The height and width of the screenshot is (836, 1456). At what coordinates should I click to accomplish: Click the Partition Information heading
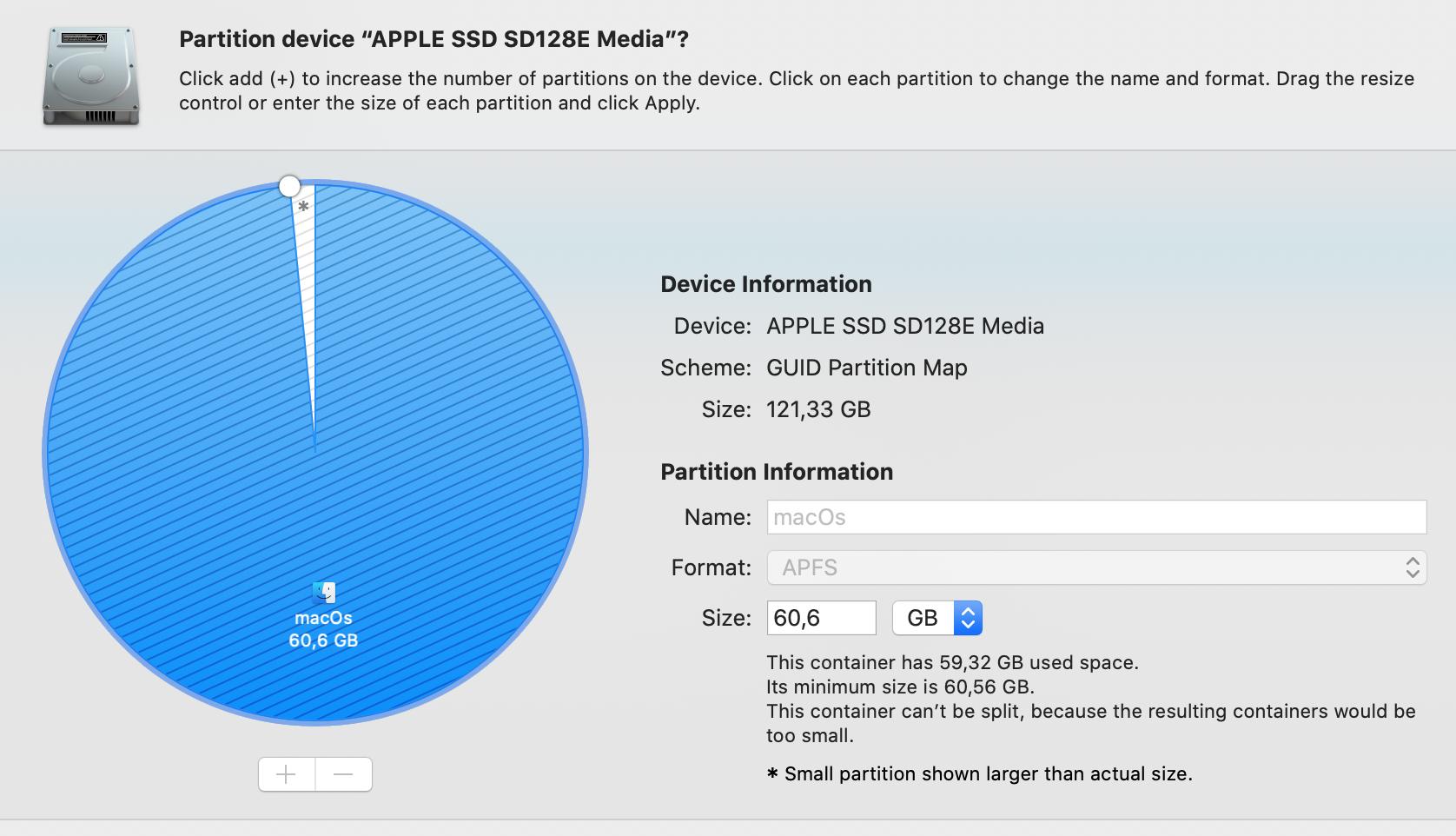777,472
